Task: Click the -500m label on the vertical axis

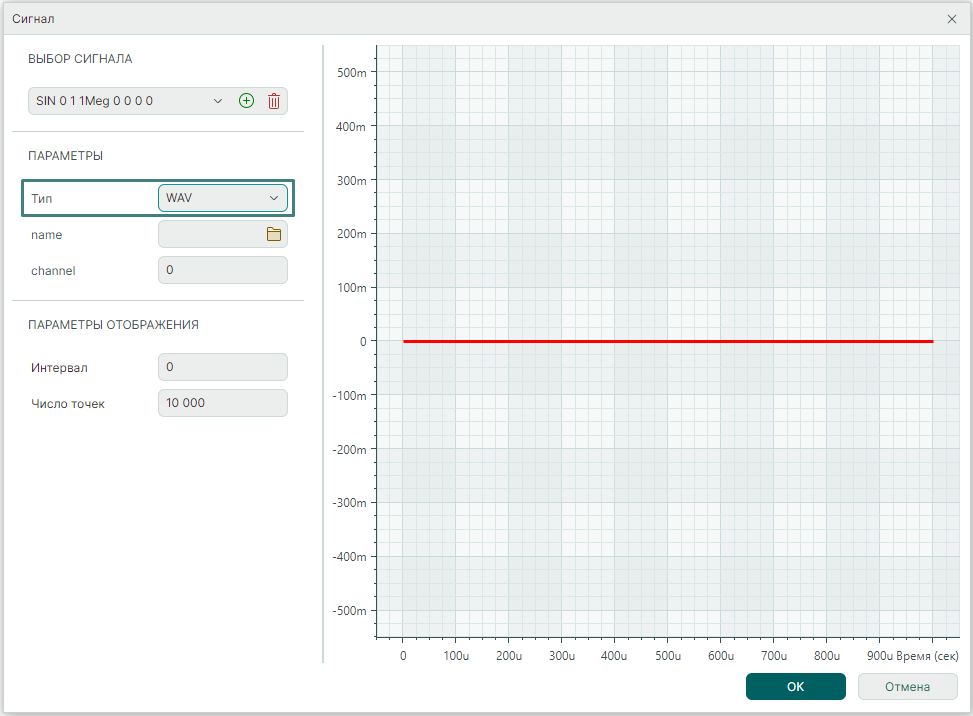Action: pyautogui.click(x=347, y=611)
